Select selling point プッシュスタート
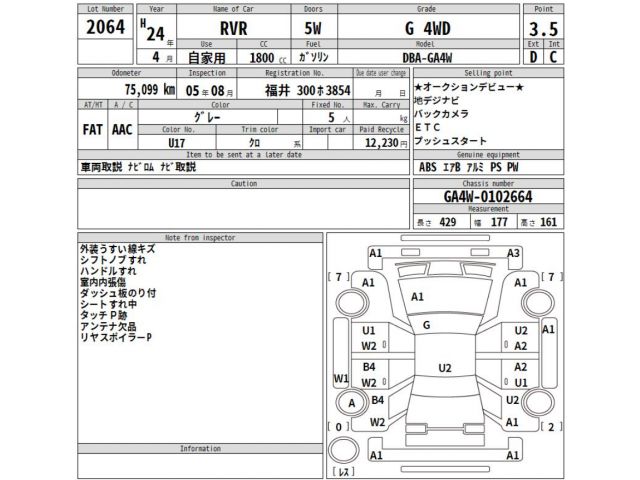 click(x=450, y=141)
